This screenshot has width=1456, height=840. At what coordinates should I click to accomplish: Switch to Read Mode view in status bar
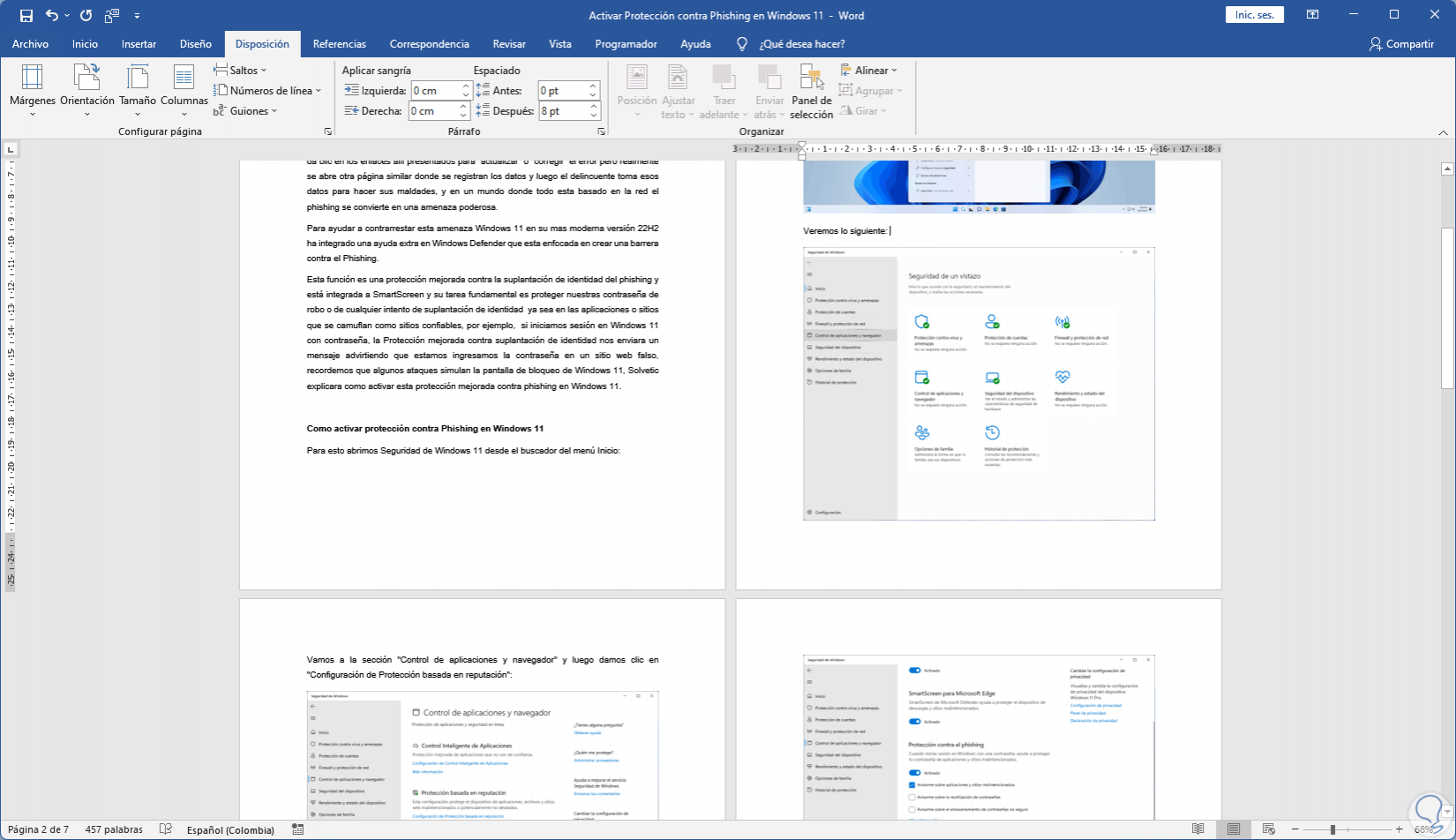[1197, 829]
